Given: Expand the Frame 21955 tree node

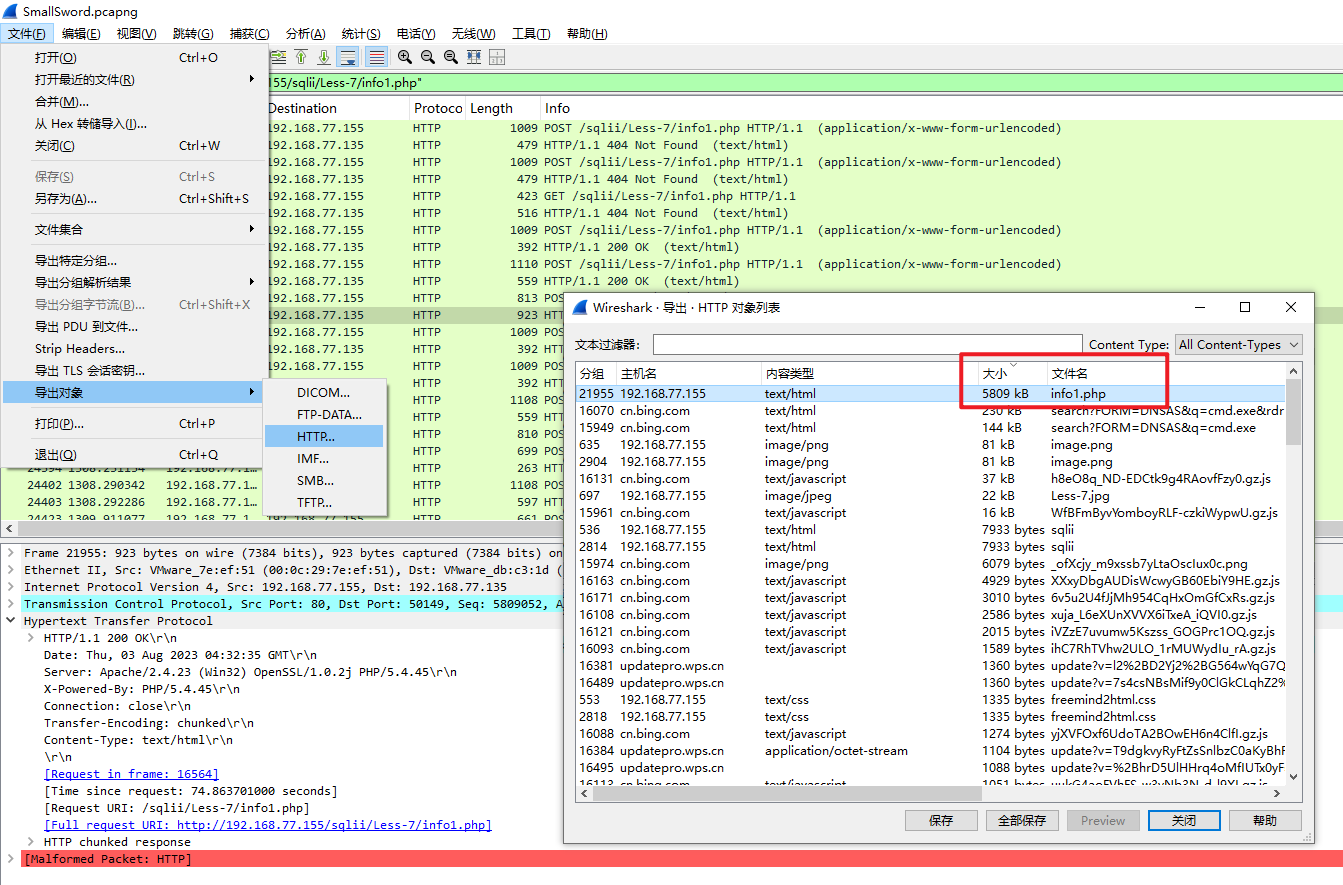Looking at the screenshot, I should pos(11,553).
